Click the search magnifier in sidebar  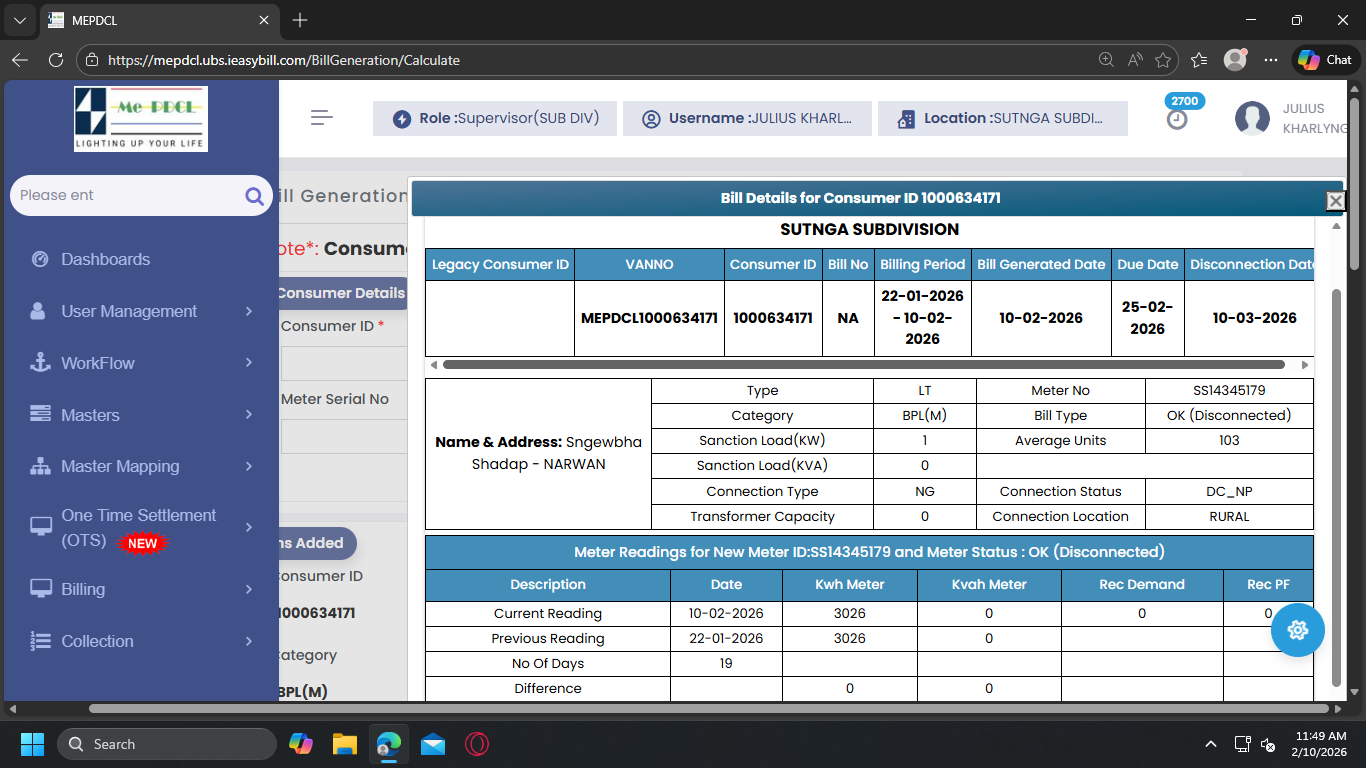(x=254, y=196)
